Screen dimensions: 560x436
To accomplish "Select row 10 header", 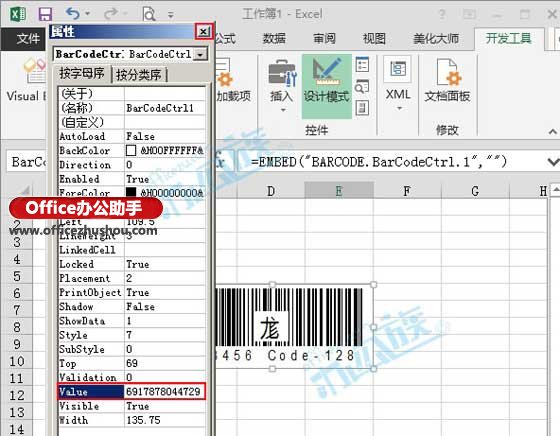I will pyautogui.click(x=17, y=361).
